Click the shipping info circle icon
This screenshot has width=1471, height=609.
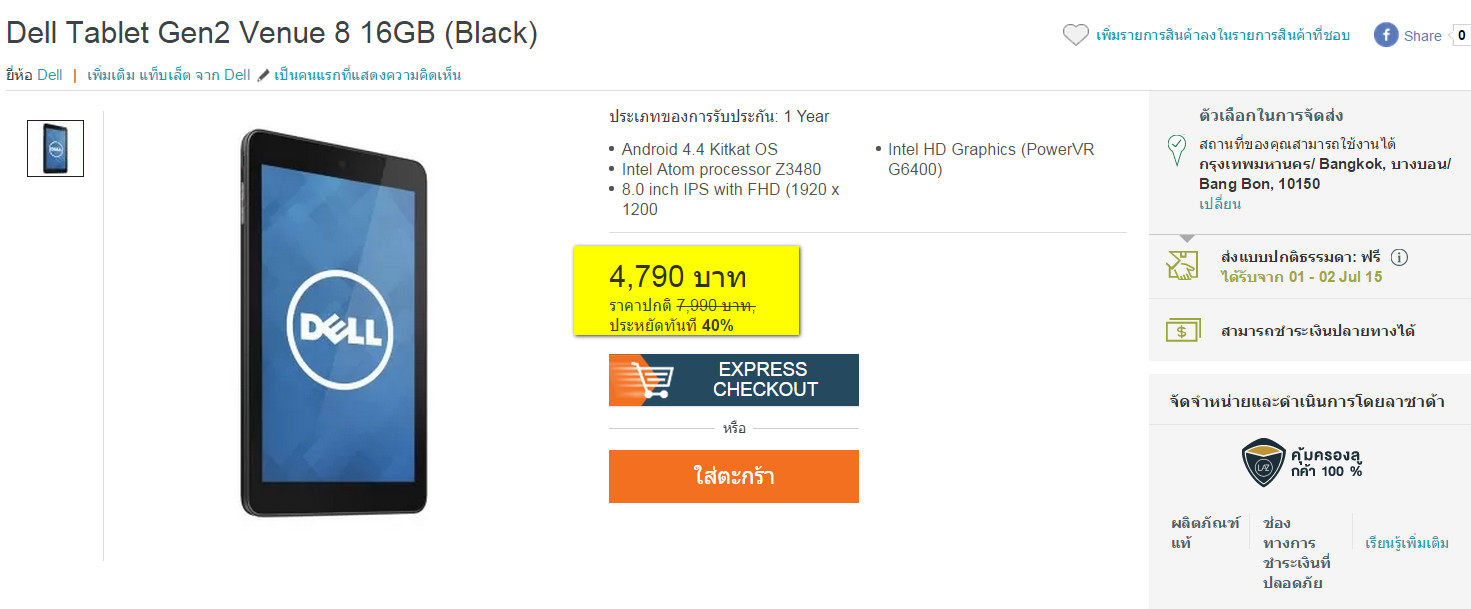tap(1399, 257)
